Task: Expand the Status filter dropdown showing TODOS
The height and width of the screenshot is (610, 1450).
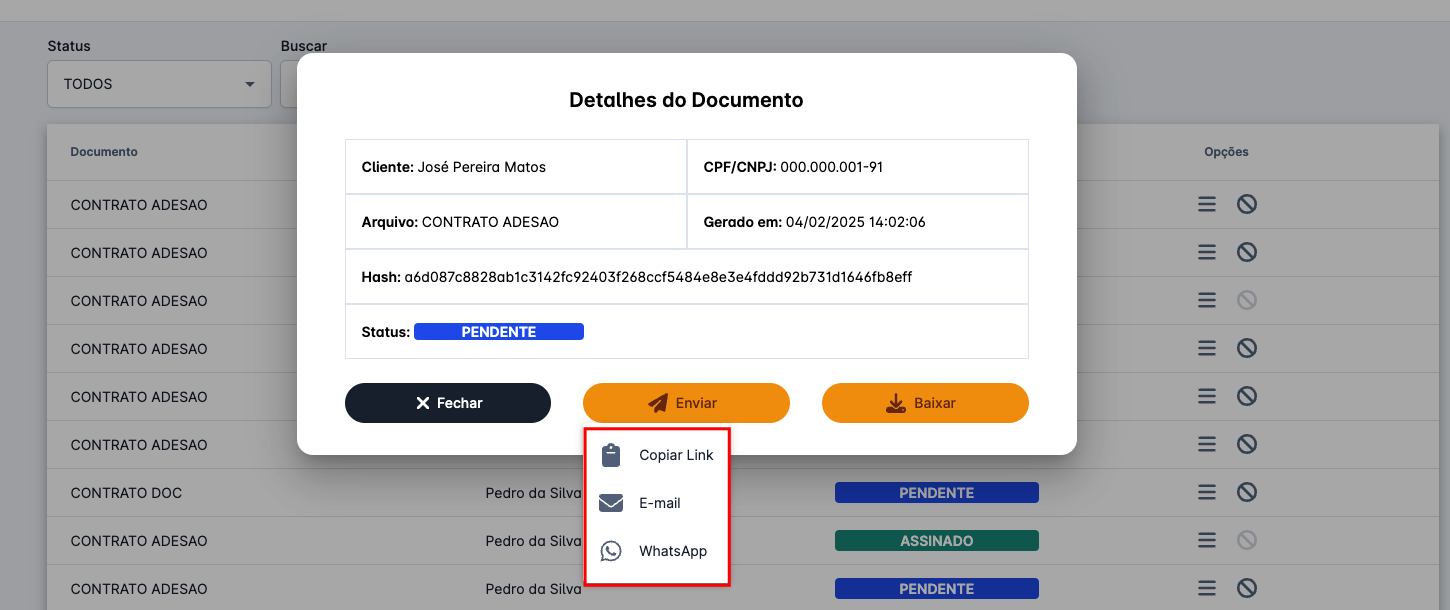Action: coord(159,84)
